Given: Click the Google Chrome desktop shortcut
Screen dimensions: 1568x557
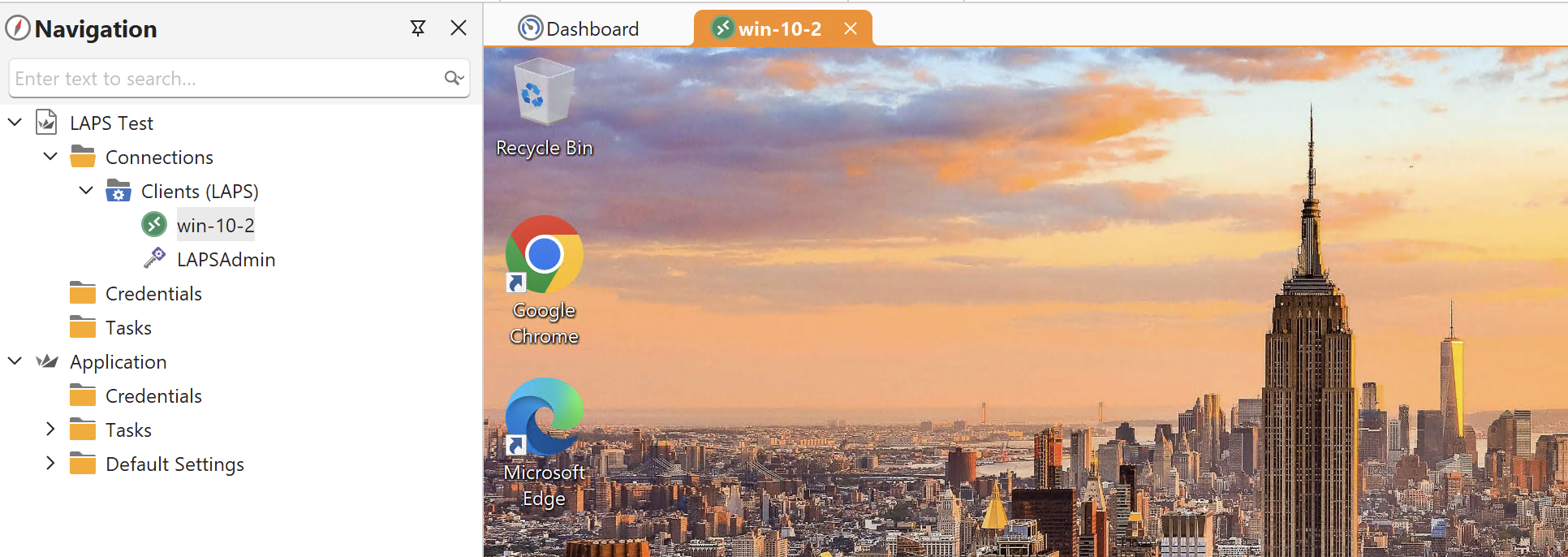Looking at the screenshot, I should pyautogui.click(x=544, y=255).
